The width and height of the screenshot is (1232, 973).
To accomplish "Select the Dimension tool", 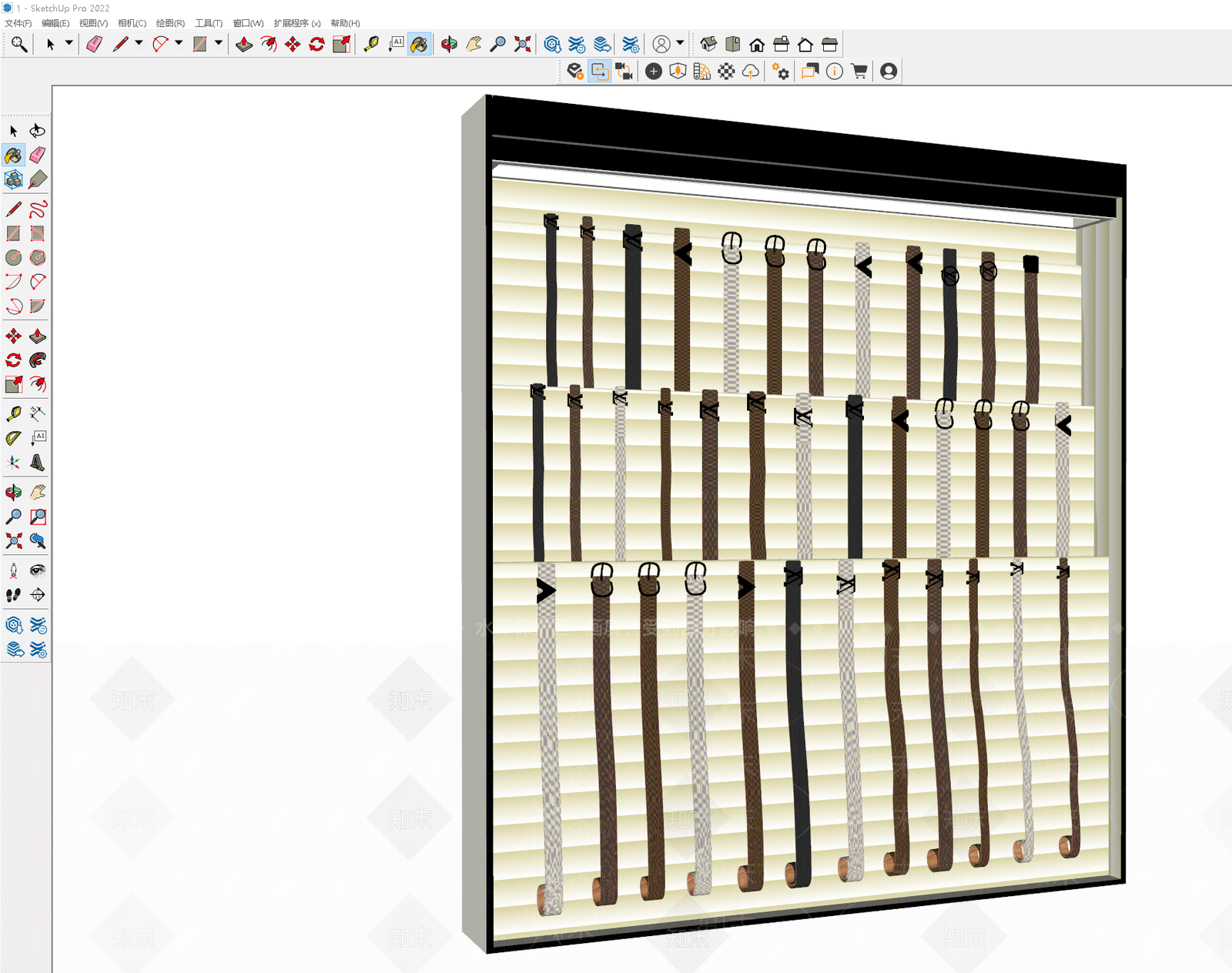I will (x=38, y=414).
